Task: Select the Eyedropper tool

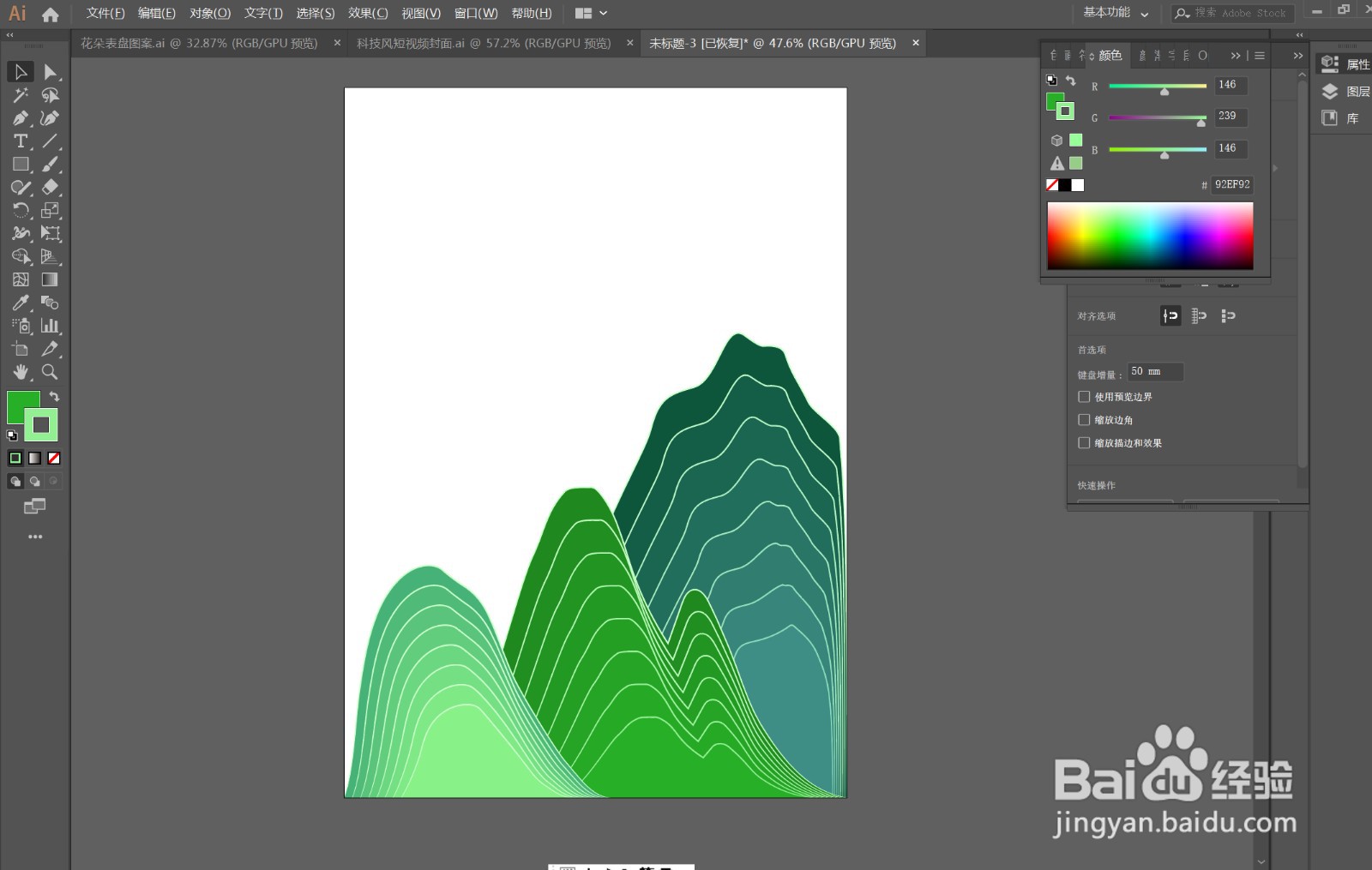Action: point(21,303)
